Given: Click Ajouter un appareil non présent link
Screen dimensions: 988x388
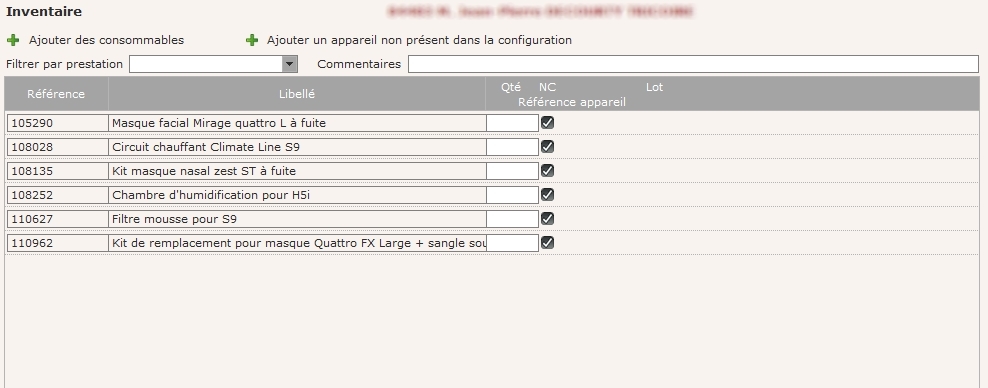Looking at the screenshot, I should [419, 40].
